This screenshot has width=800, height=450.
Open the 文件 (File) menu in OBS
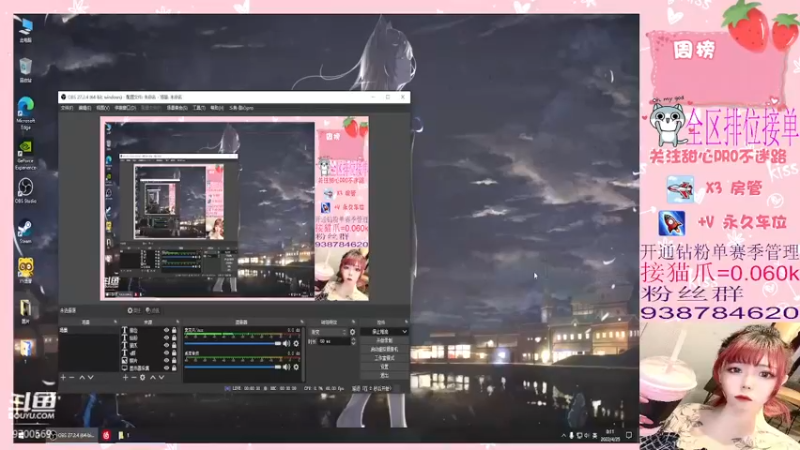click(x=67, y=108)
